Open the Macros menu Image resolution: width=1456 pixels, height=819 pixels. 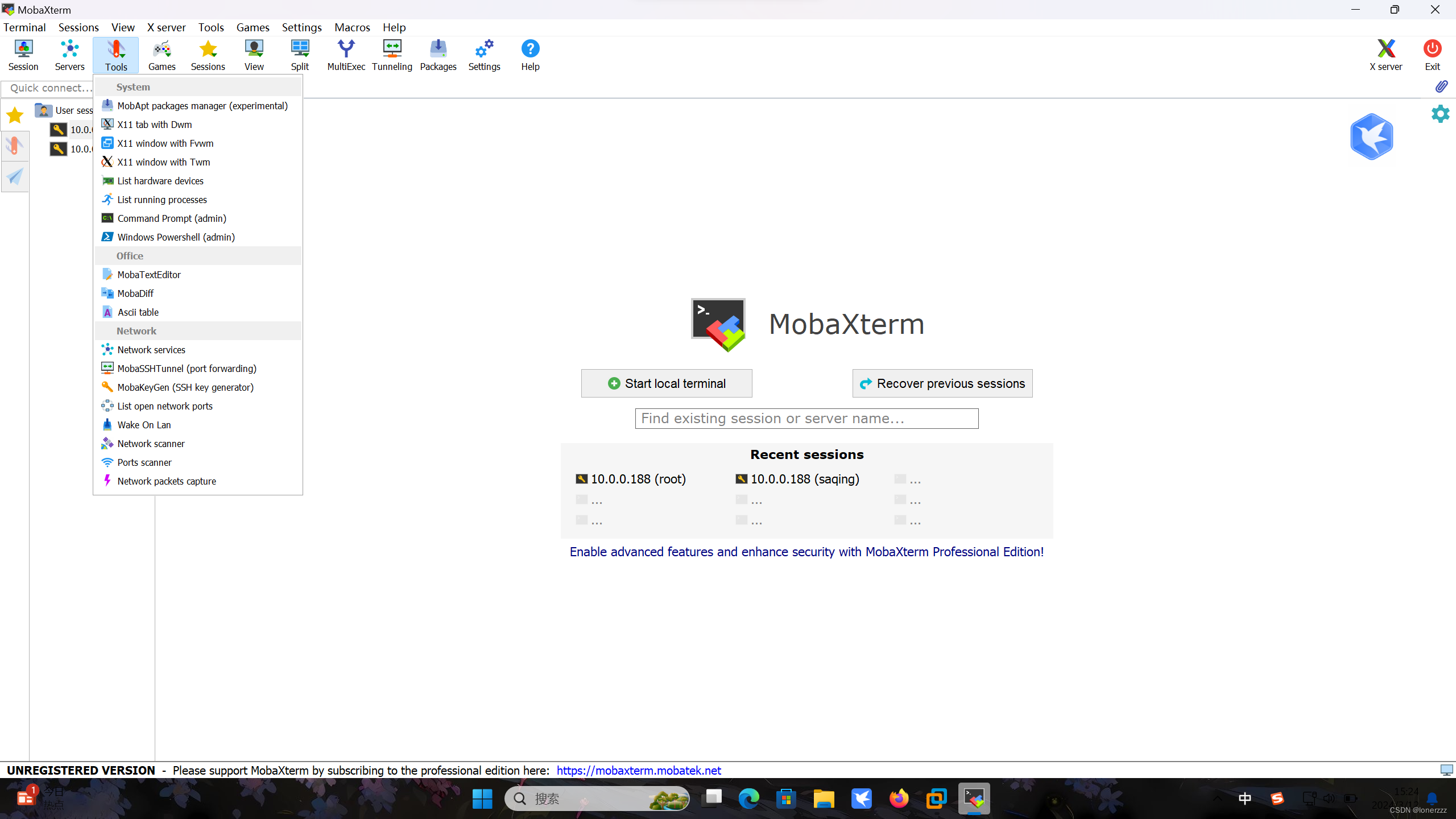point(352,27)
